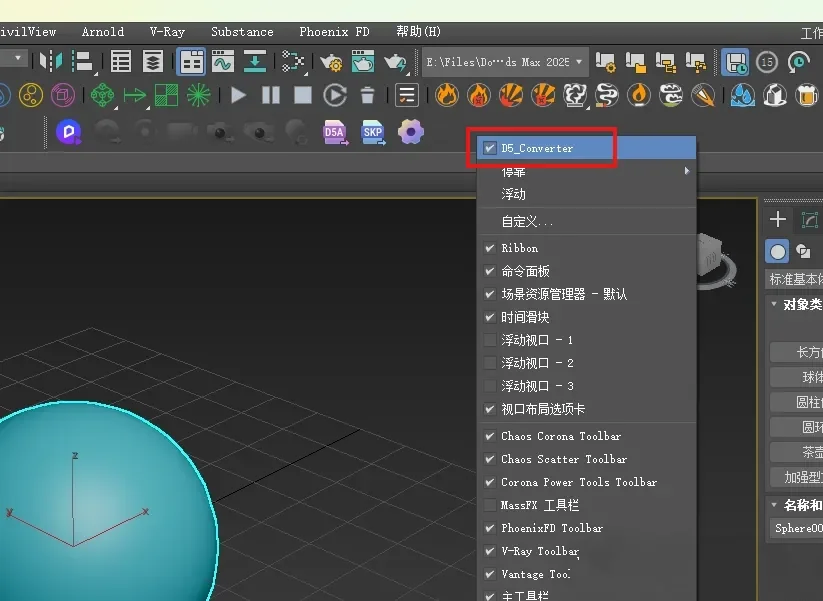Choose 自定义... from the context menu
The width and height of the screenshot is (823, 601).
pyautogui.click(x=527, y=221)
